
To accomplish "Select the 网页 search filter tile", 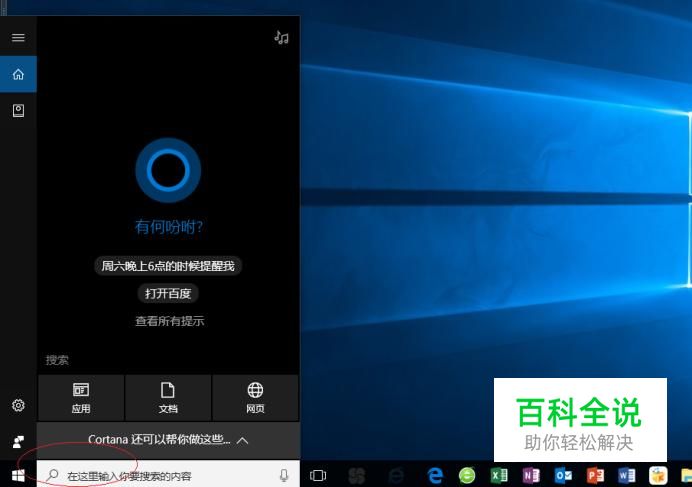I will [255, 398].
